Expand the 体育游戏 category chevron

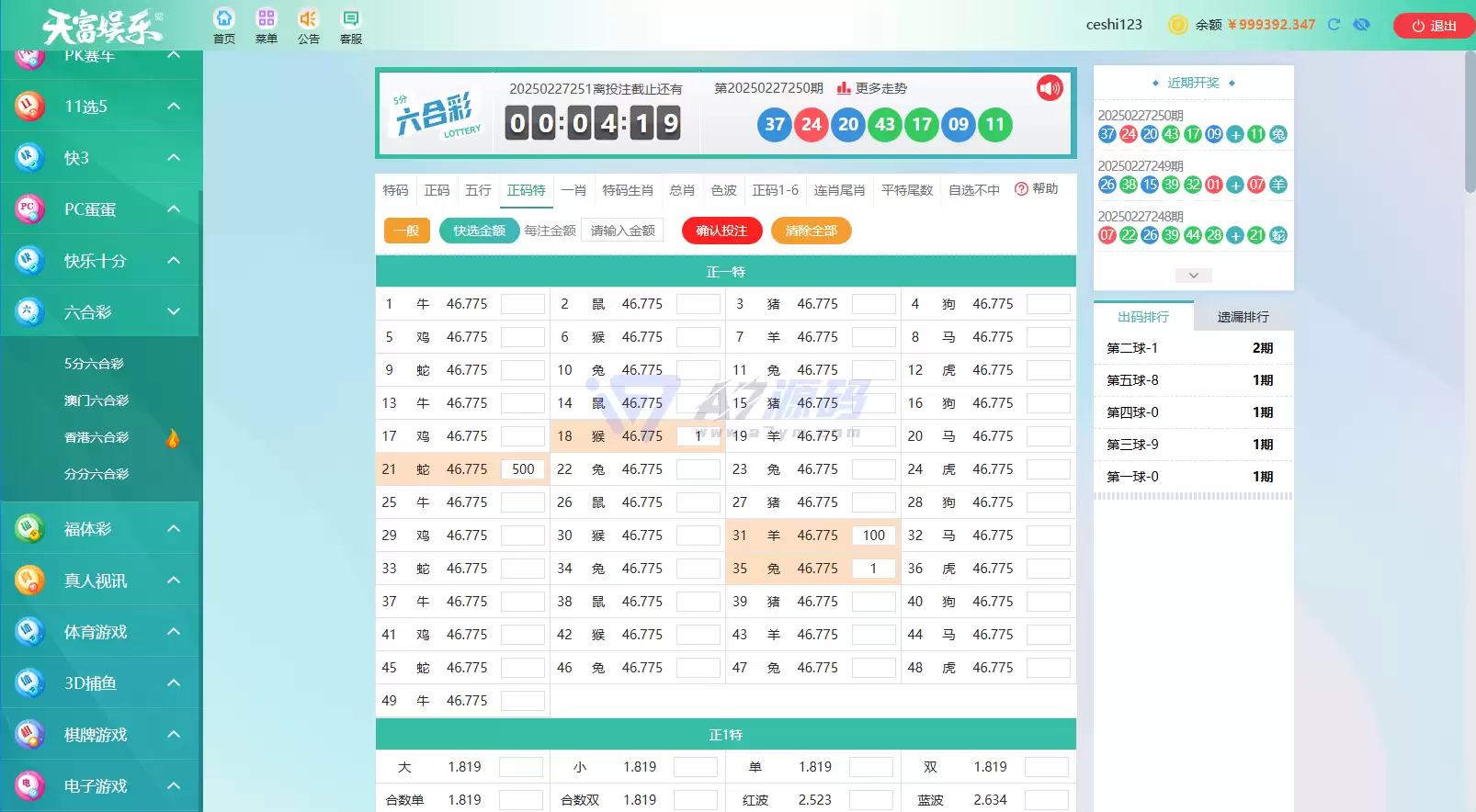click(x=174, y=632)
